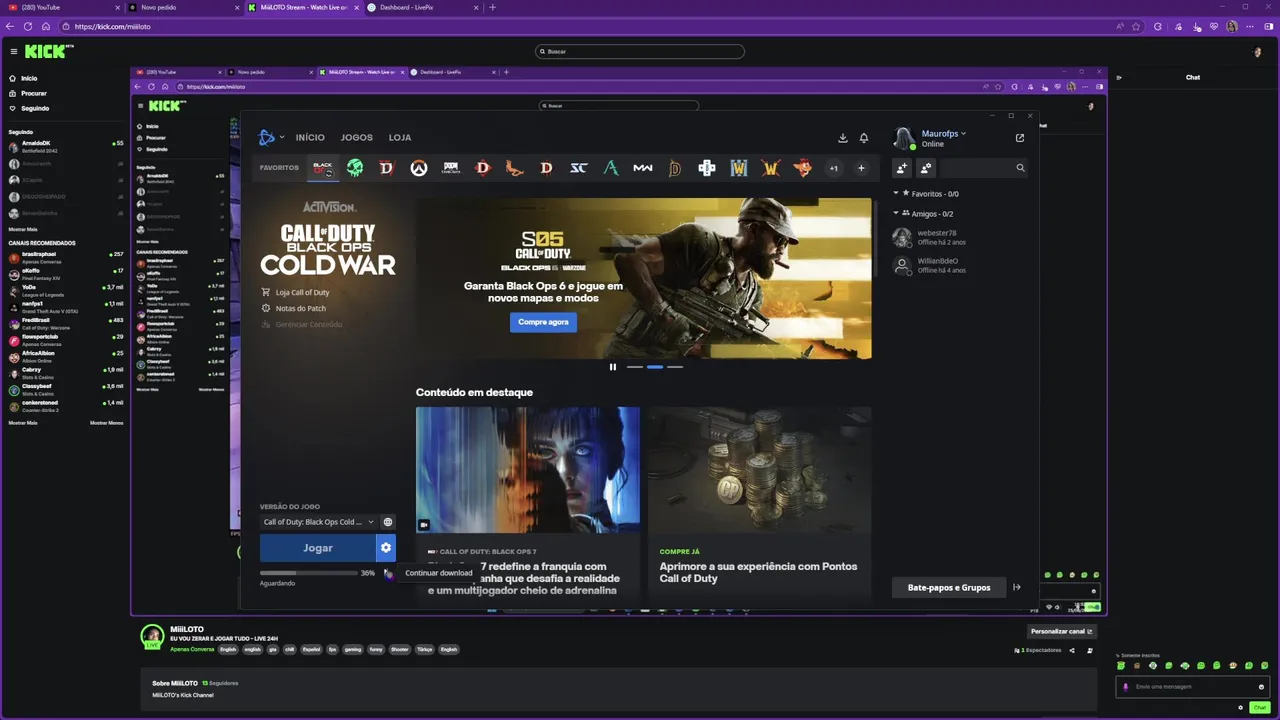
Task: Click the blue Jogar button
Action: pos(318,548)
